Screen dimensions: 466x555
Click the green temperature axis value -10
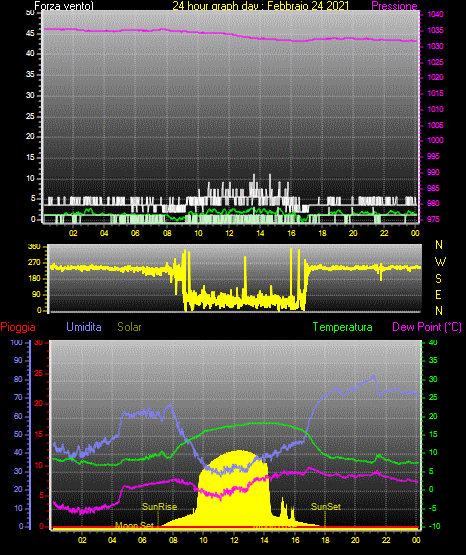pyautogui.click(x=435, y=526)
